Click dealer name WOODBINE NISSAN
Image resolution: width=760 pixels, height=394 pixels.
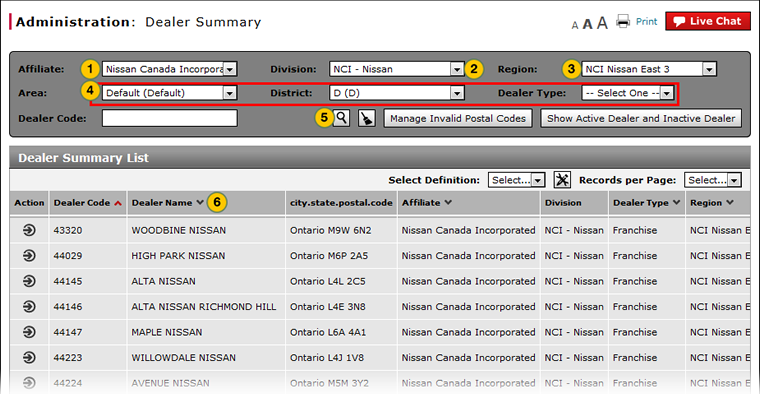[x=178, y=230]
